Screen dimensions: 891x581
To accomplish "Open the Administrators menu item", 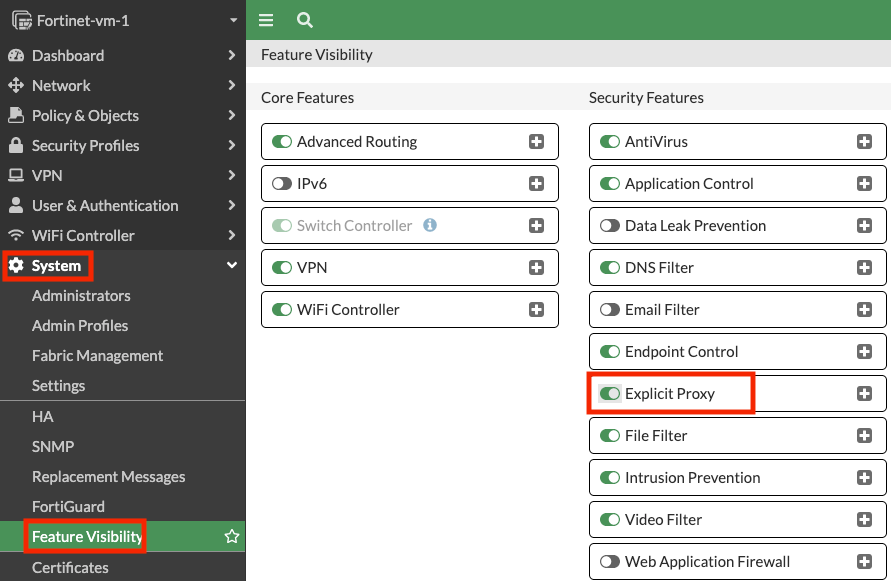I will pos(81,296).
